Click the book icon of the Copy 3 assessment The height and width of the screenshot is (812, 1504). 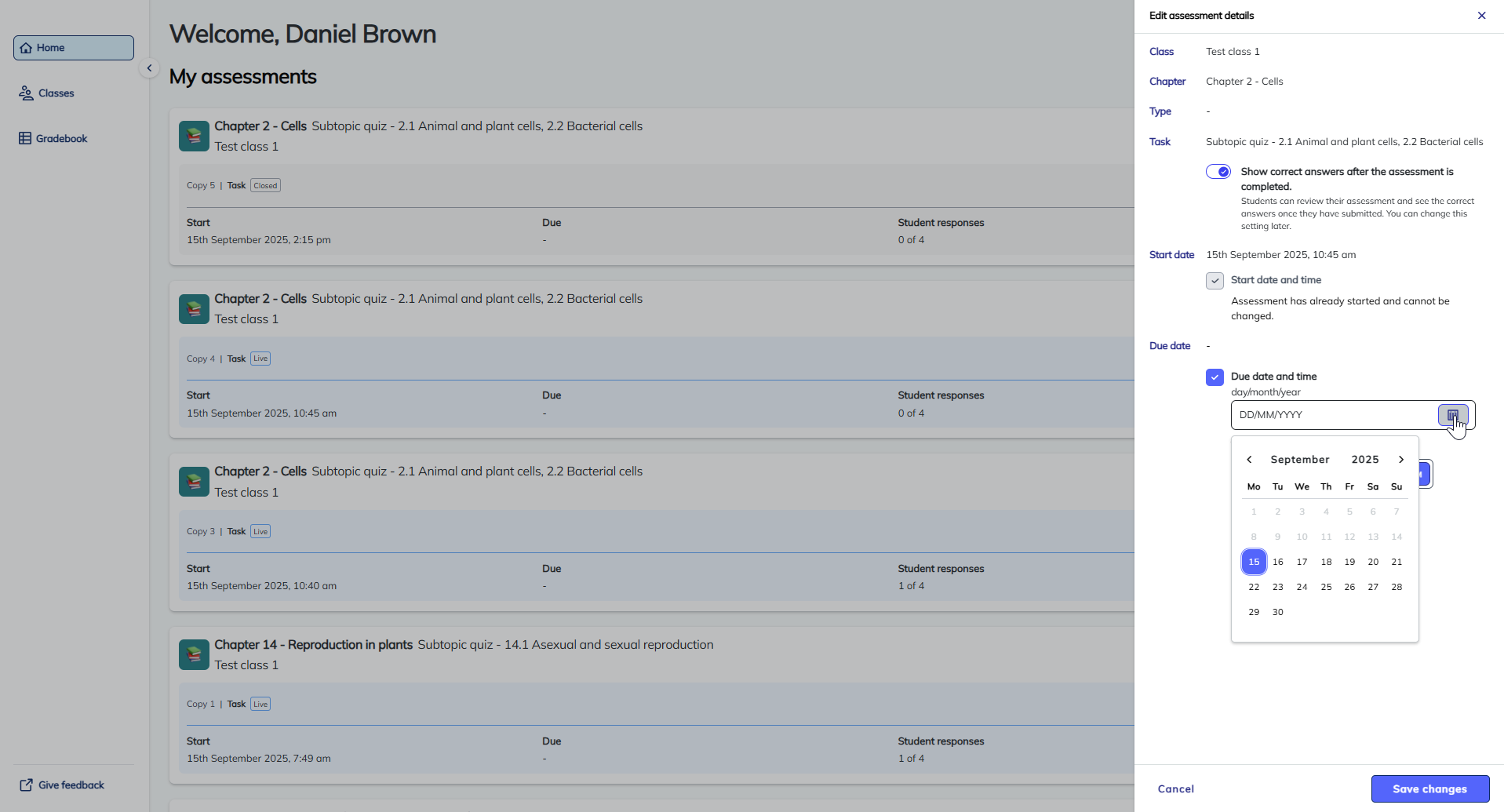194,482
